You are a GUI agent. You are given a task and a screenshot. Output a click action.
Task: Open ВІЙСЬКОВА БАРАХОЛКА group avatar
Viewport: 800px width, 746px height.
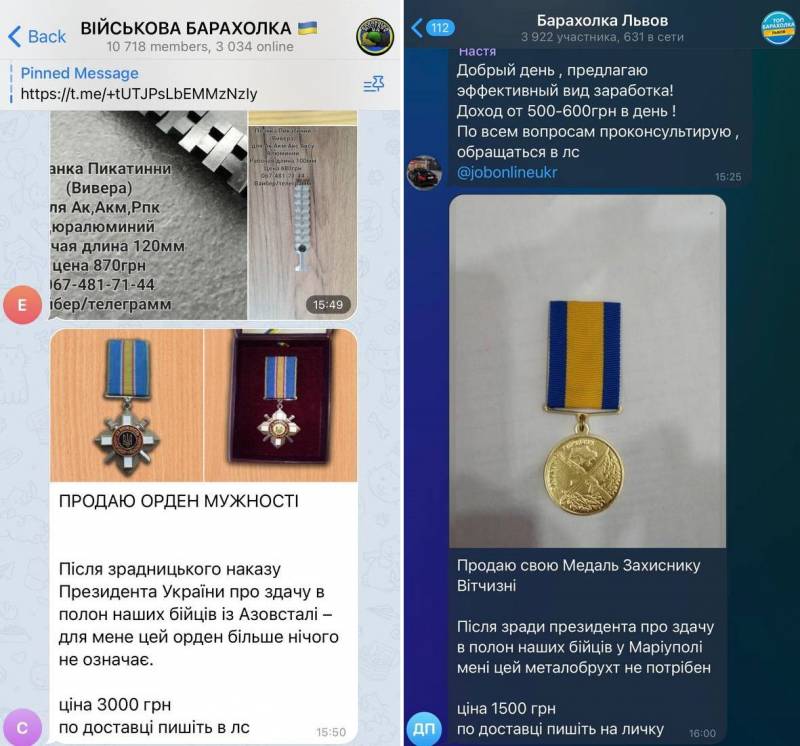click(375, 37)
